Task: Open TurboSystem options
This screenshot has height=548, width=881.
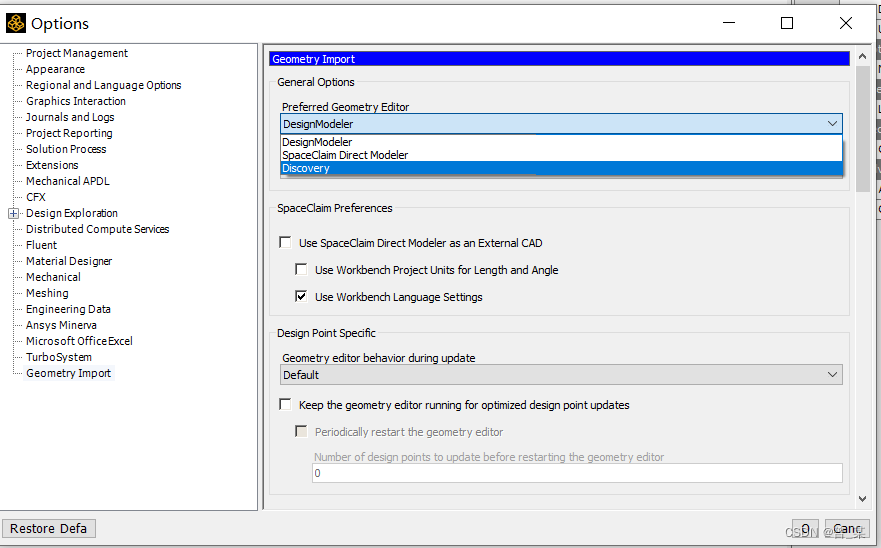Action: [x=58, y=357]
